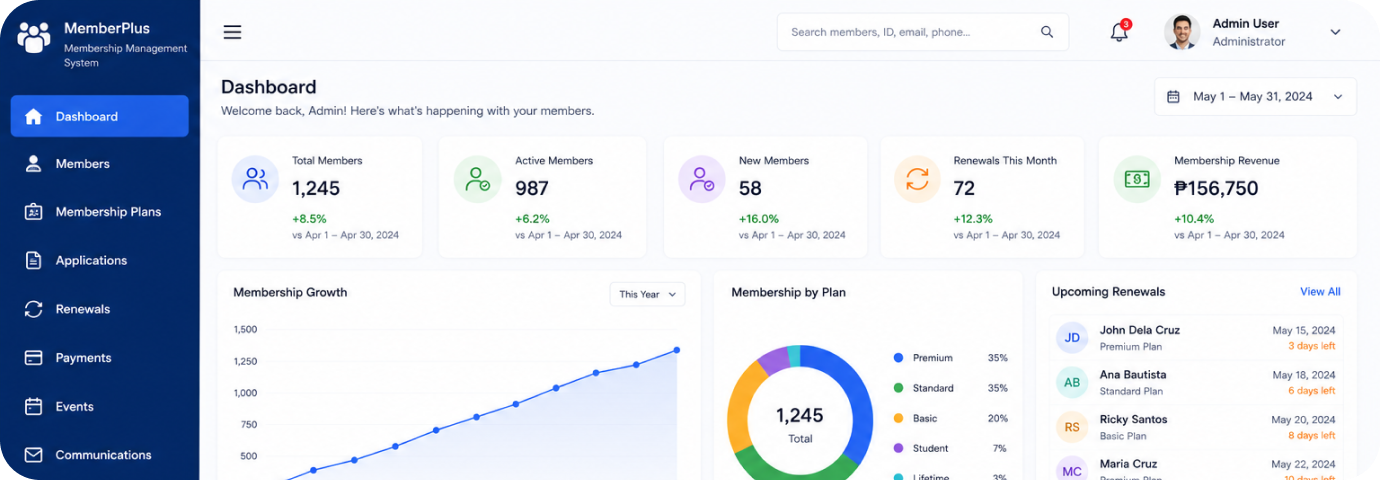The height and width of the screenshot is (480, 1380).
Task: Click the ₱156,750 revenue value
Action: tap(1216, 188)
